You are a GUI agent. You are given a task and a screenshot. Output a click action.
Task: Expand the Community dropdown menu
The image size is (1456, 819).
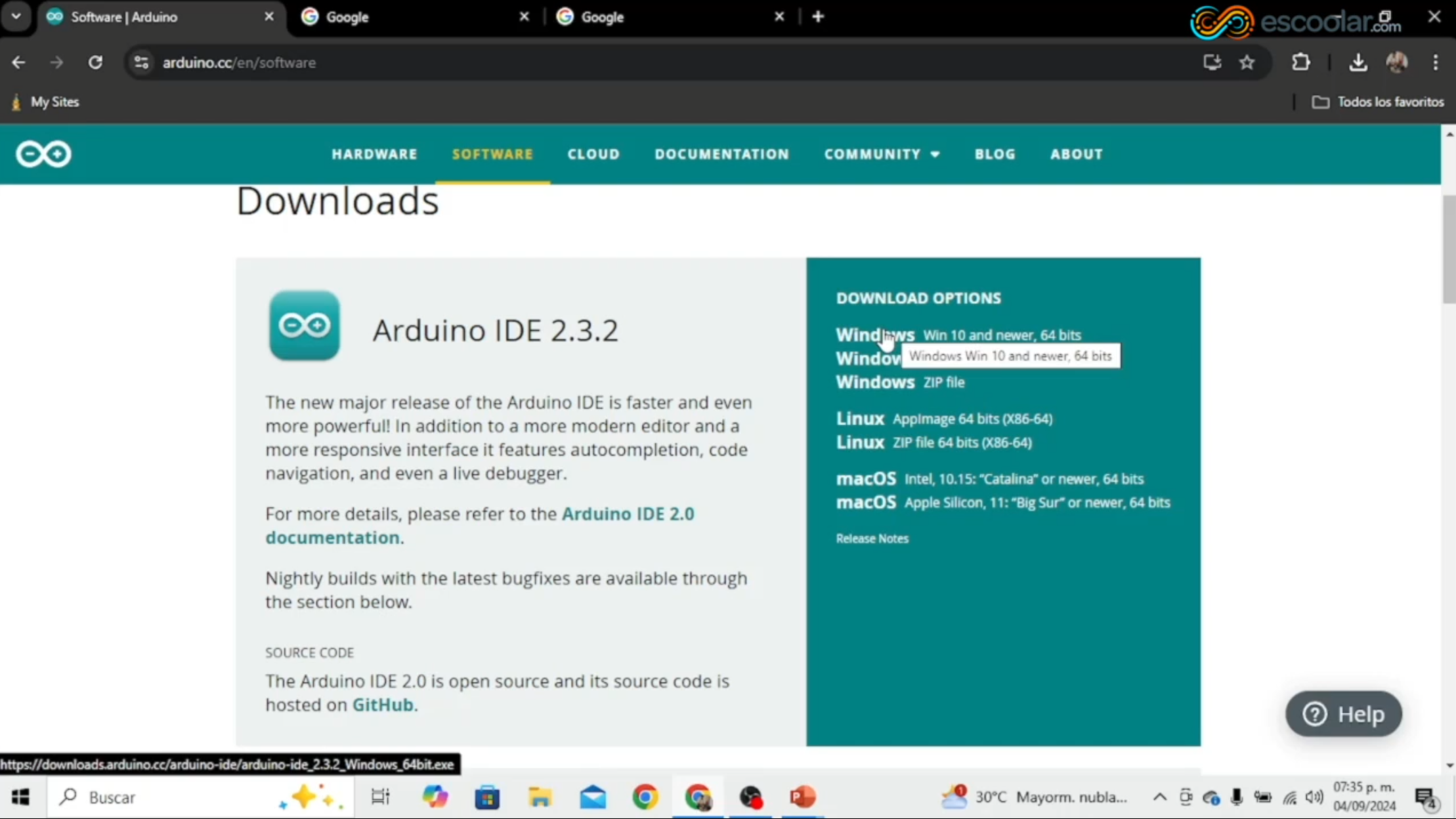(x=882, y=154)
